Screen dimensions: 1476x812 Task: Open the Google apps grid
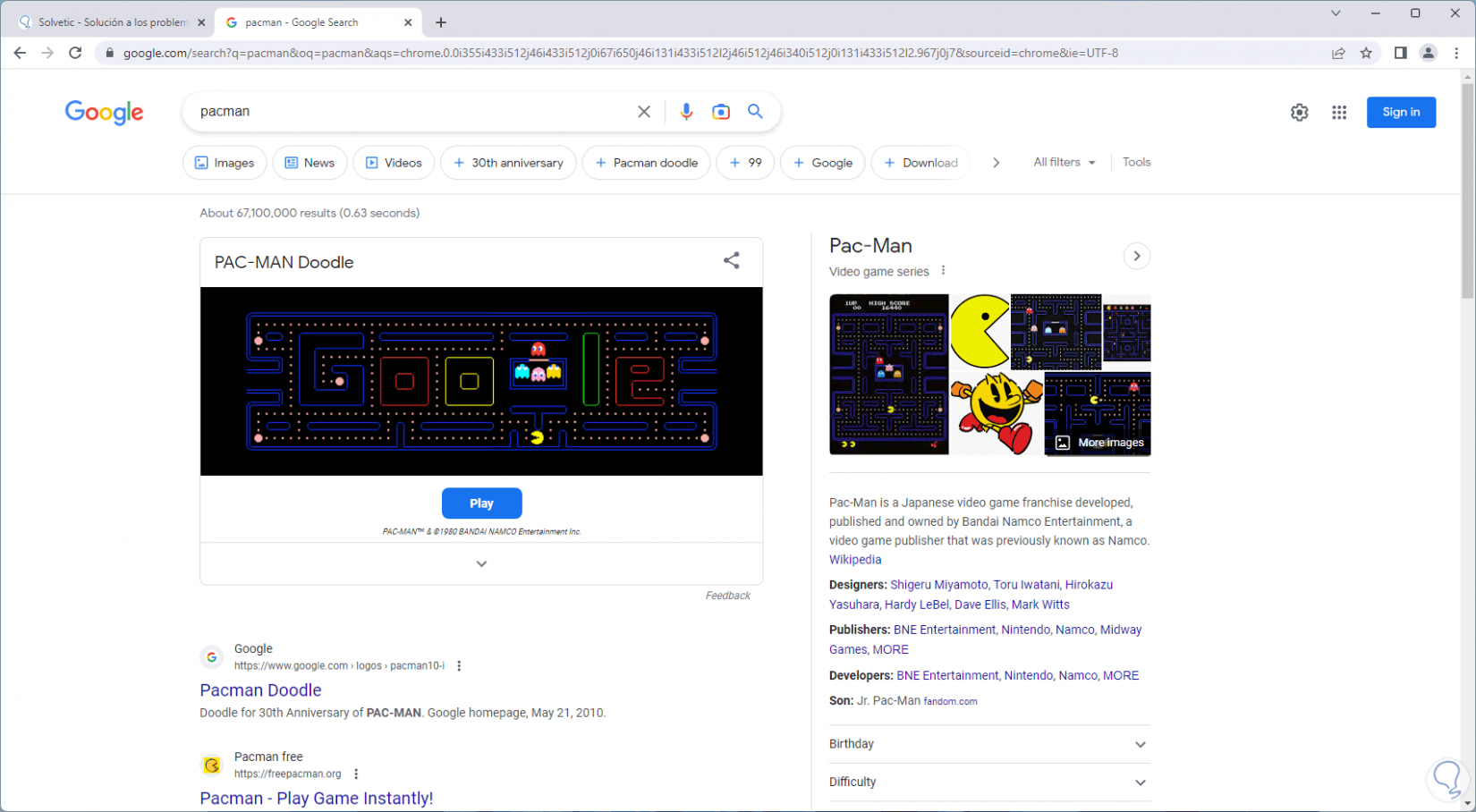1339,113
